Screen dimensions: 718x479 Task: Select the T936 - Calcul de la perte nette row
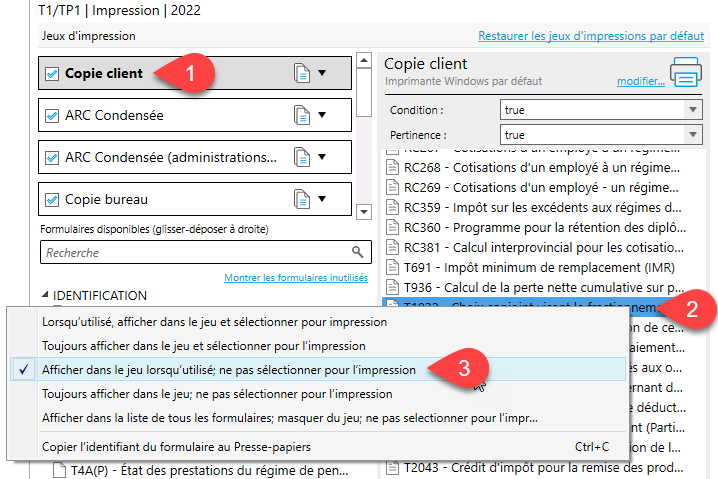[x=542, y=288]
